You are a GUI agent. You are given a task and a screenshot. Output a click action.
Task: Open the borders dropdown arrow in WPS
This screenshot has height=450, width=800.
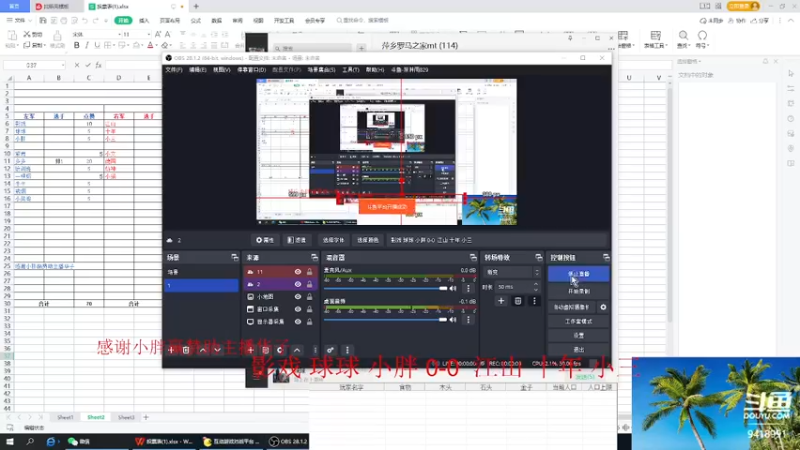click(114, 46)
